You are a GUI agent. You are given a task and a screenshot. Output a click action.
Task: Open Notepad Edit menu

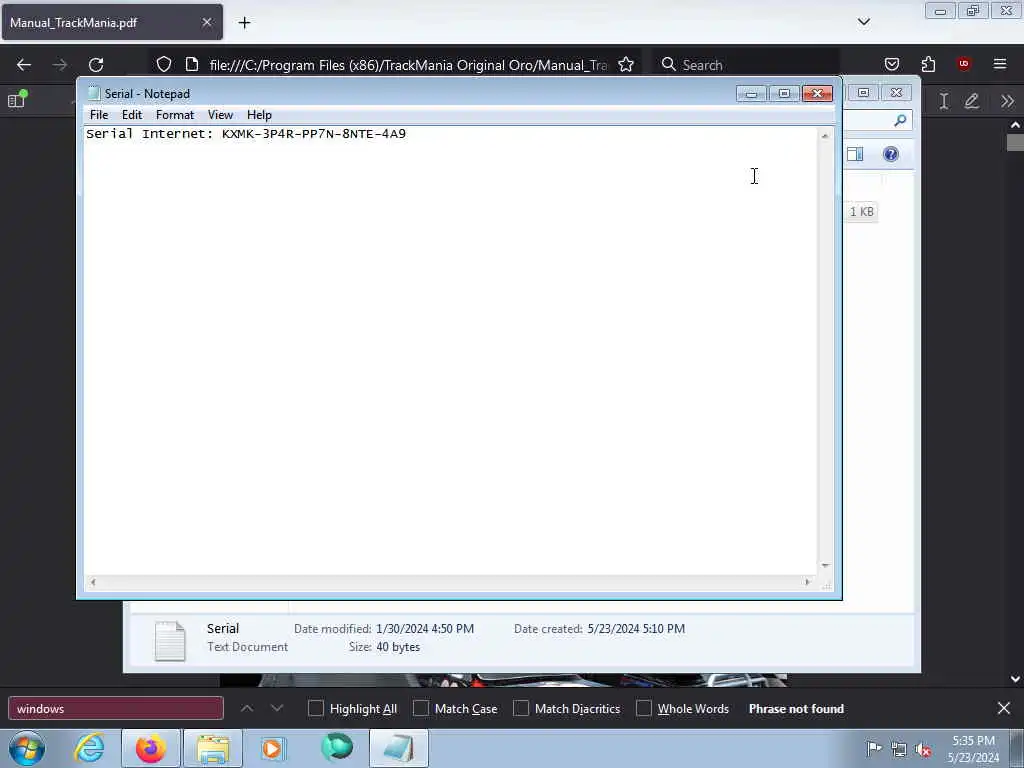pos(132,115)
